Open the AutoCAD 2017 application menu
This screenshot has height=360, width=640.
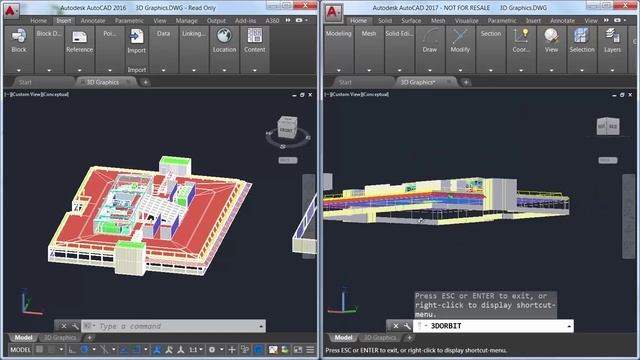pos(333,11)
